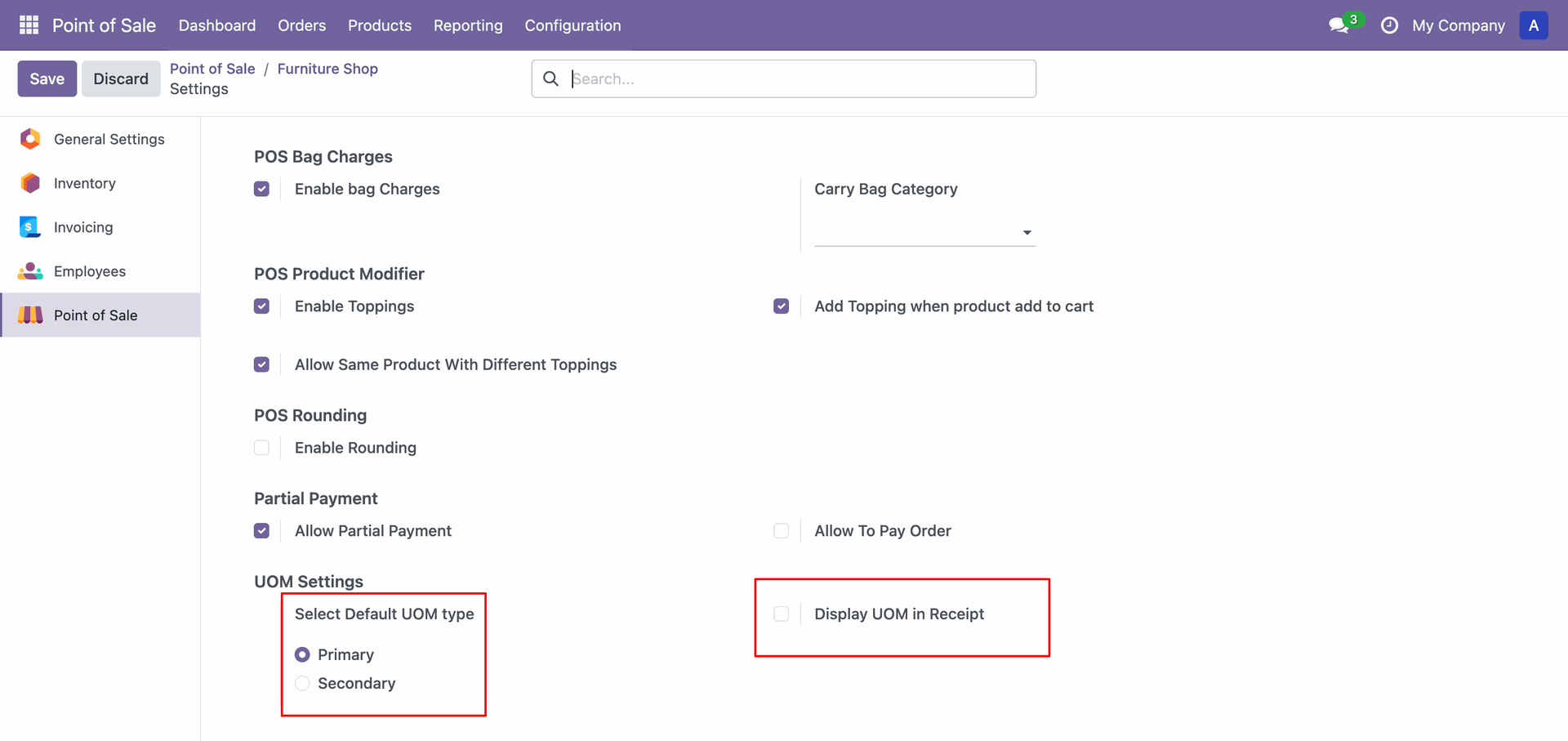Viewport: 1568px width, 741px height.
Task: Go to Furniture Shop breadcrumb link
Action: (327, 69)
